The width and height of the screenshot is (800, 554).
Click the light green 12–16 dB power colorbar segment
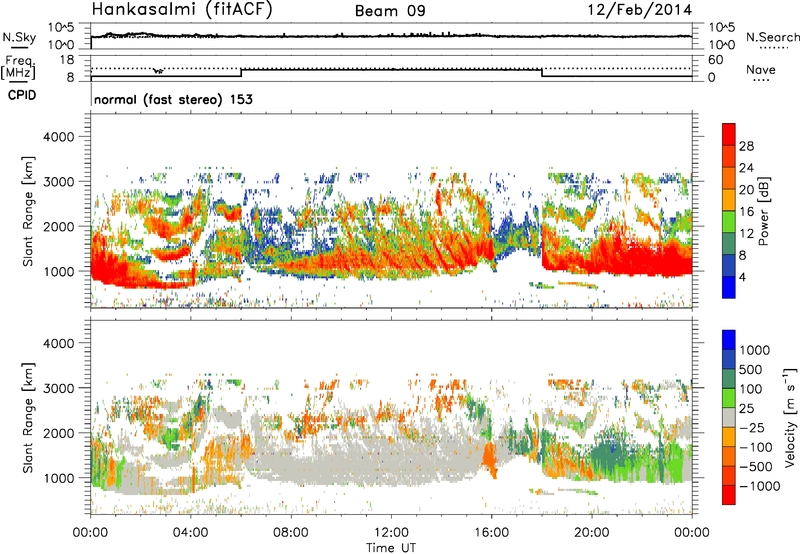(729, 221)
